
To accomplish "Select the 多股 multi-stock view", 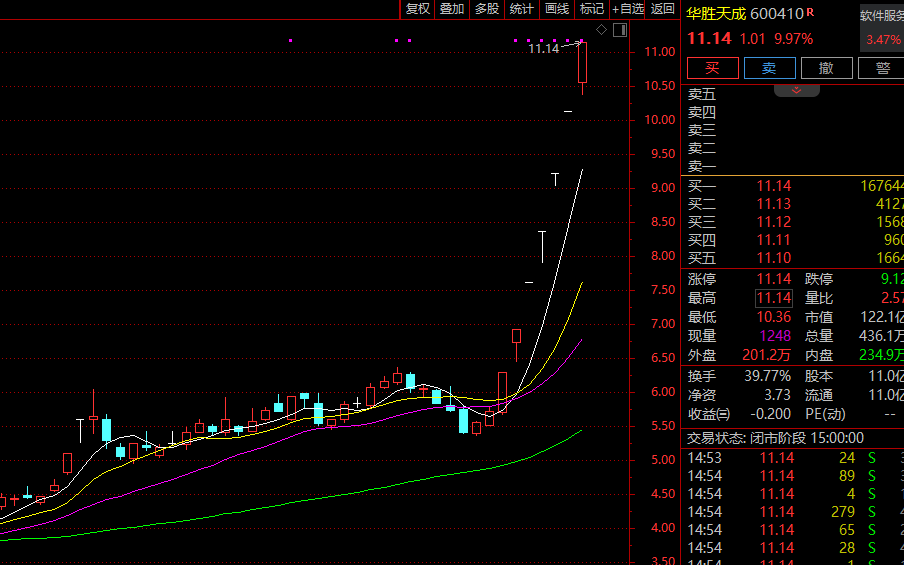I will coord(487,9).
